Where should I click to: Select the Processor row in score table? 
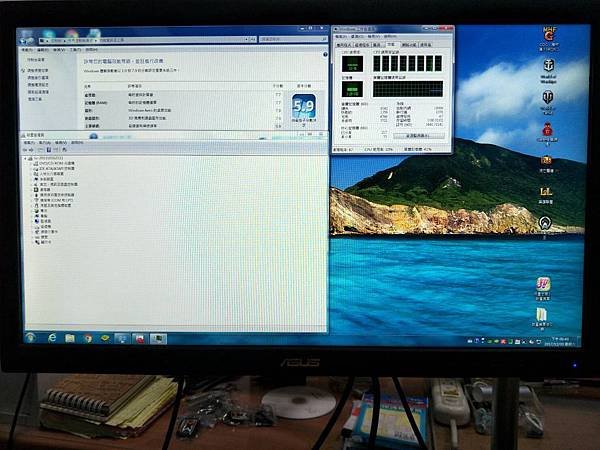[x=184, y=95]
